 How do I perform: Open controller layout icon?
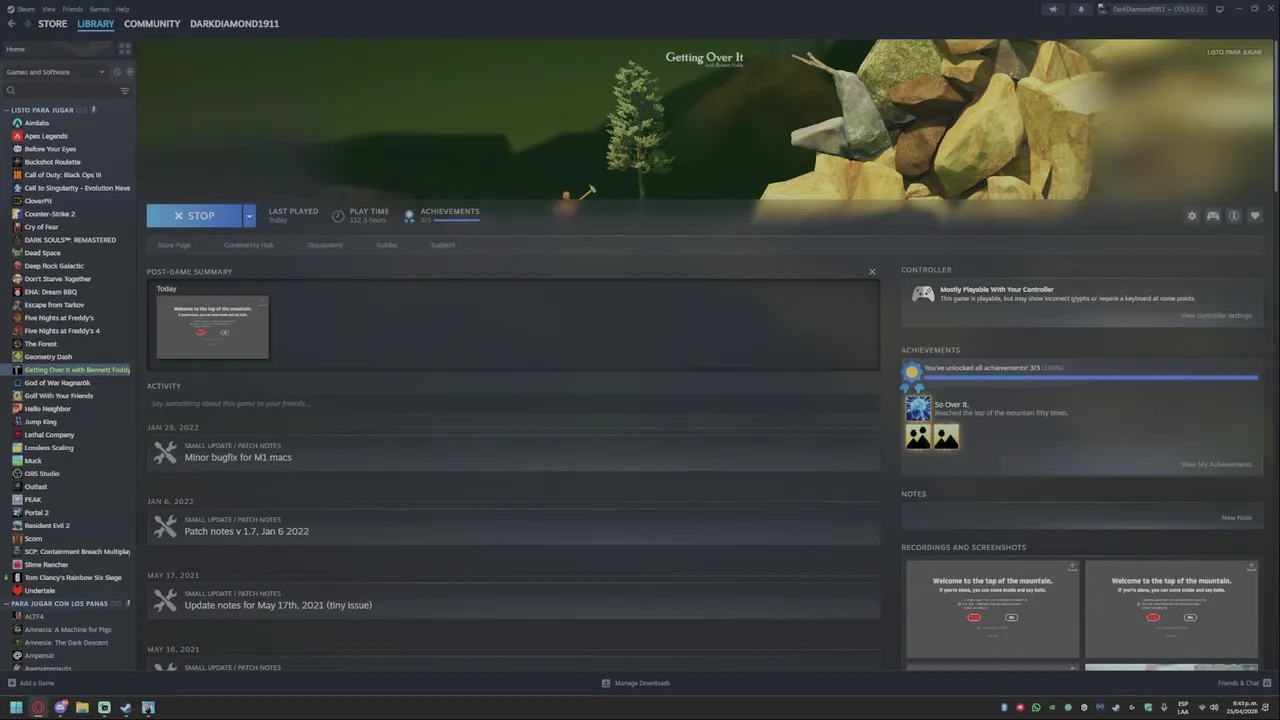(x=1213, y=216)
